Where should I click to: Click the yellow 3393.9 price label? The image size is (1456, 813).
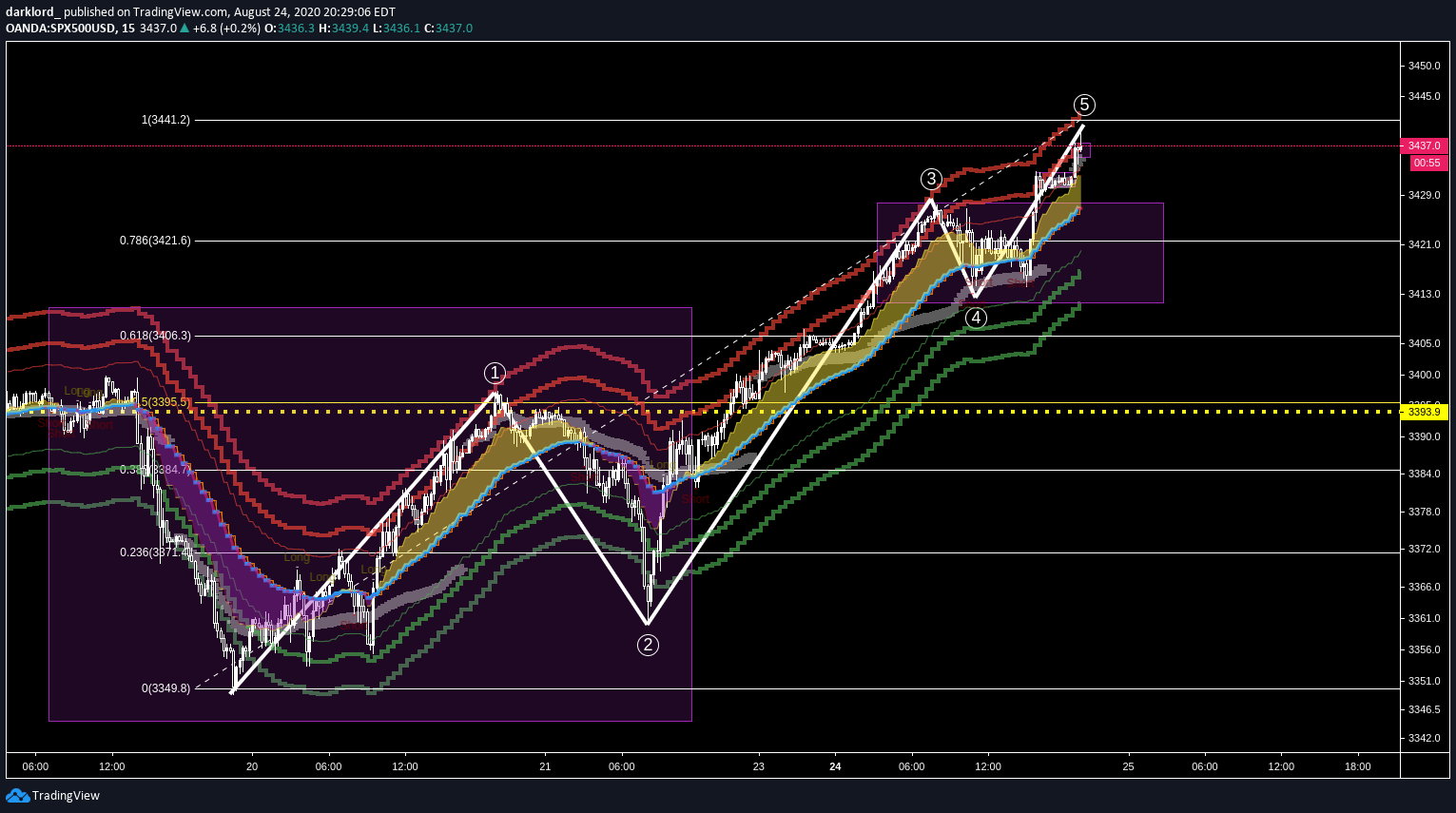point(1424,412)
